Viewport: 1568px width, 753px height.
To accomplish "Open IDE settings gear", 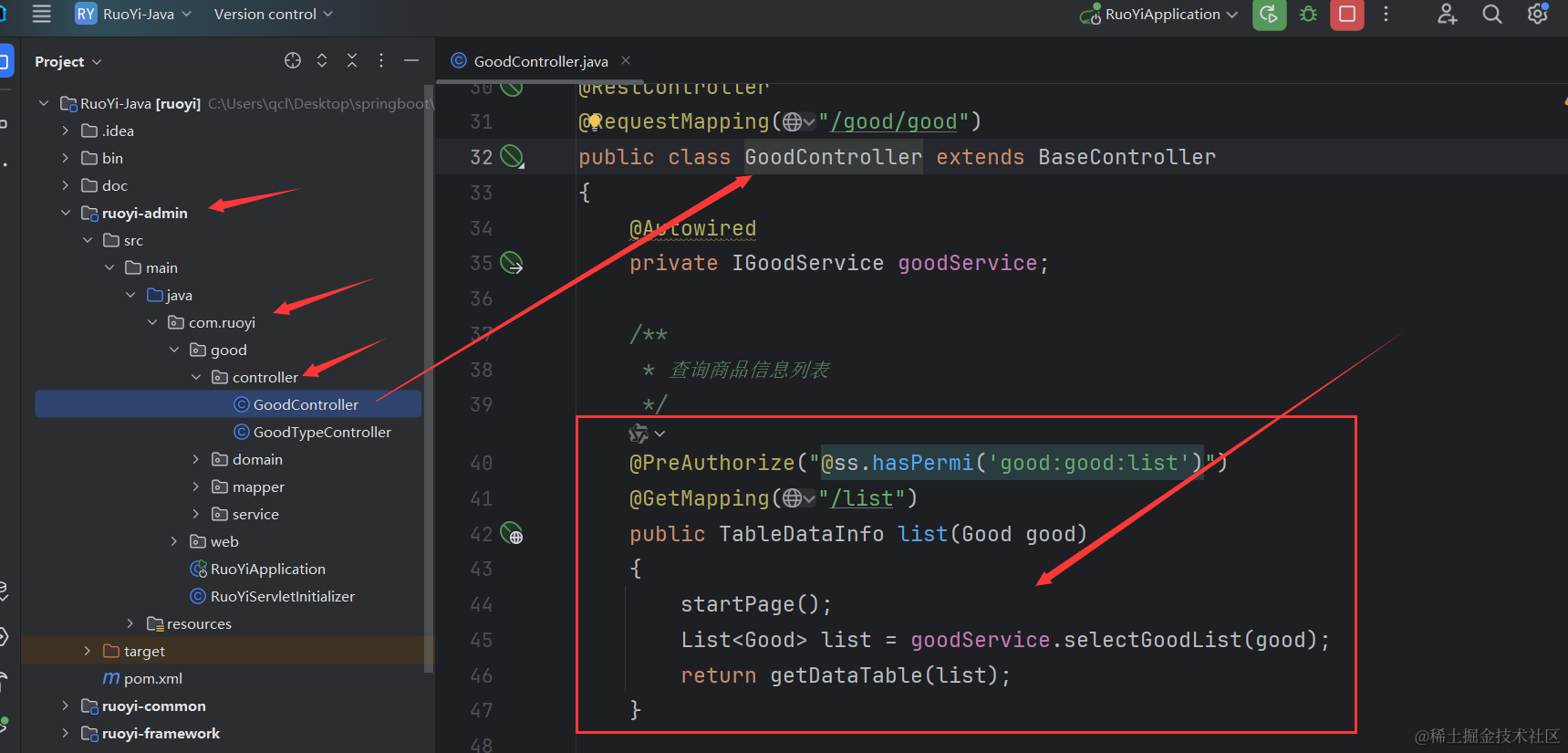I will click(x=1537, y=15).
